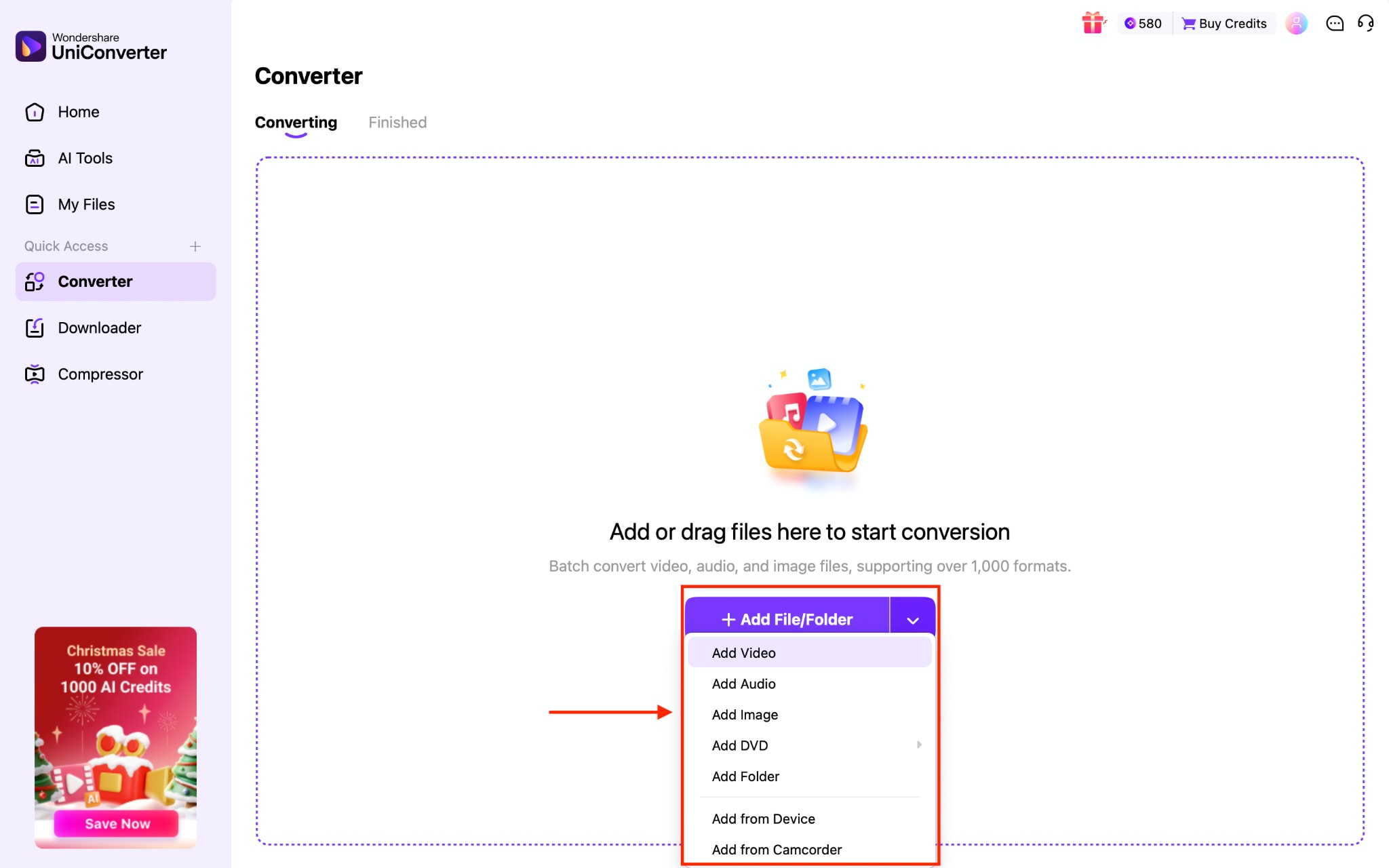
Task: Click the Wondershare UniConverter logo
Action: coord(91,45)
